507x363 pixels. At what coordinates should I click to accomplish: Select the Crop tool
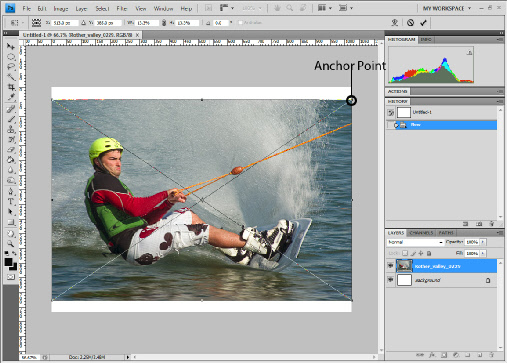(x=11, y=87)
